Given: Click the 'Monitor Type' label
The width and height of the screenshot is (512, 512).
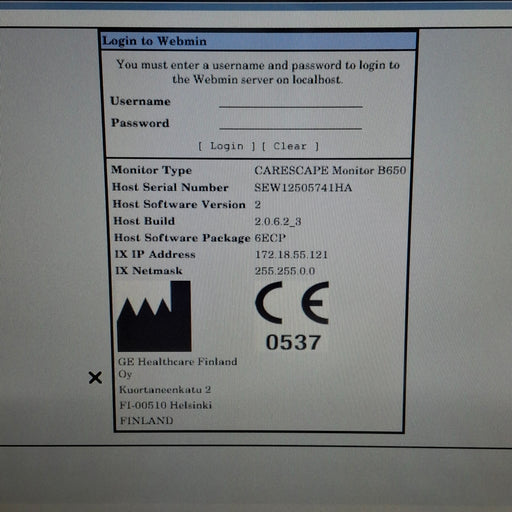Looking at the screenshot, I should 152,170.
